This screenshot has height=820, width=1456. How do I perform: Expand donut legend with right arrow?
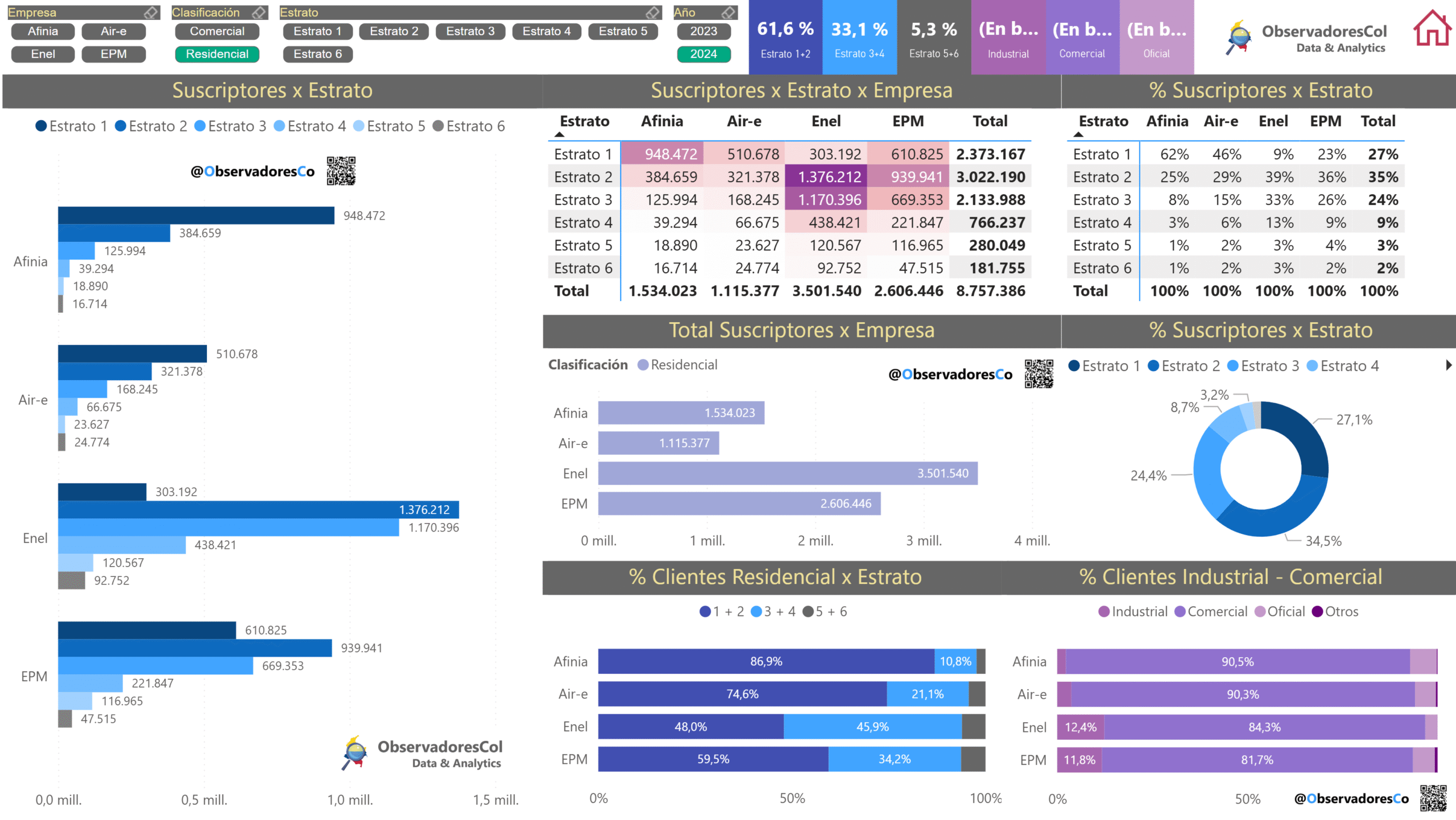(1448, 365)
